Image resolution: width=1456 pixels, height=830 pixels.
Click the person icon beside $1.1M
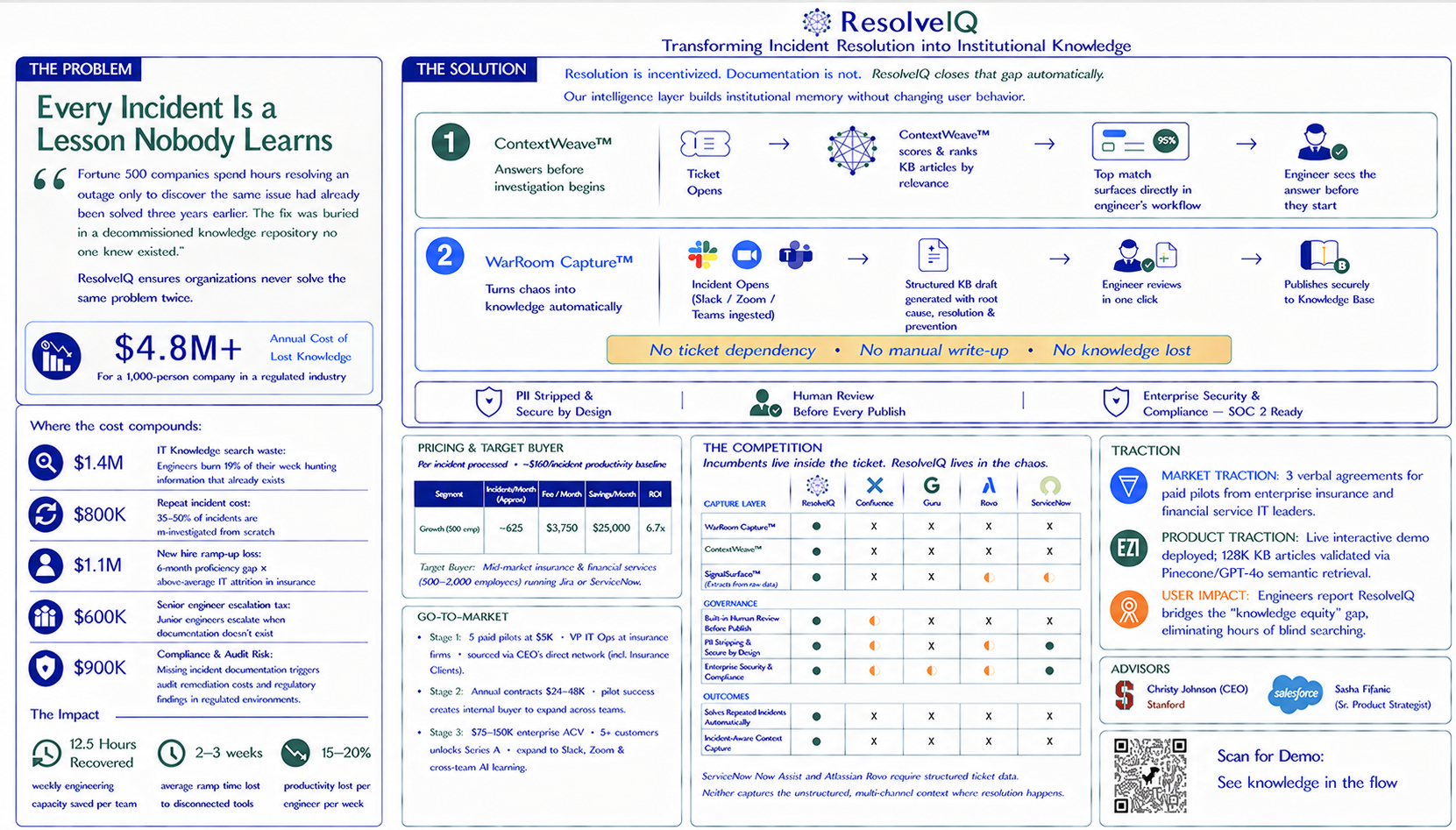click(46, 565)
